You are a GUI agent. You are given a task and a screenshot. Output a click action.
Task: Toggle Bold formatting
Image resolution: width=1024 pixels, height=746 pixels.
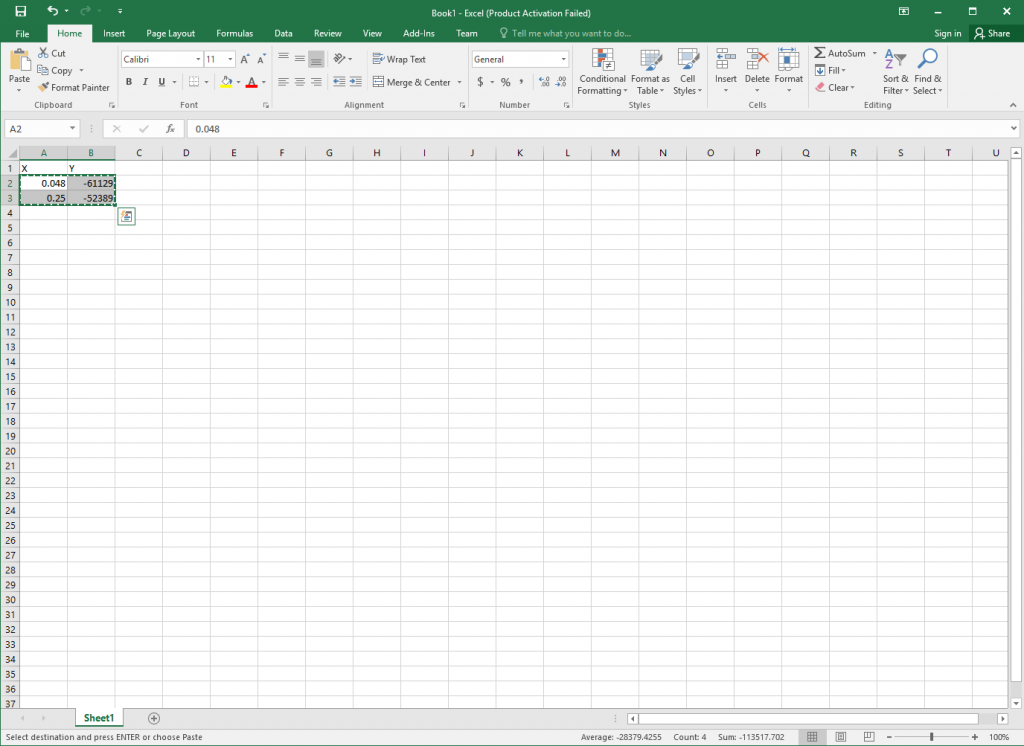(129, 82)
